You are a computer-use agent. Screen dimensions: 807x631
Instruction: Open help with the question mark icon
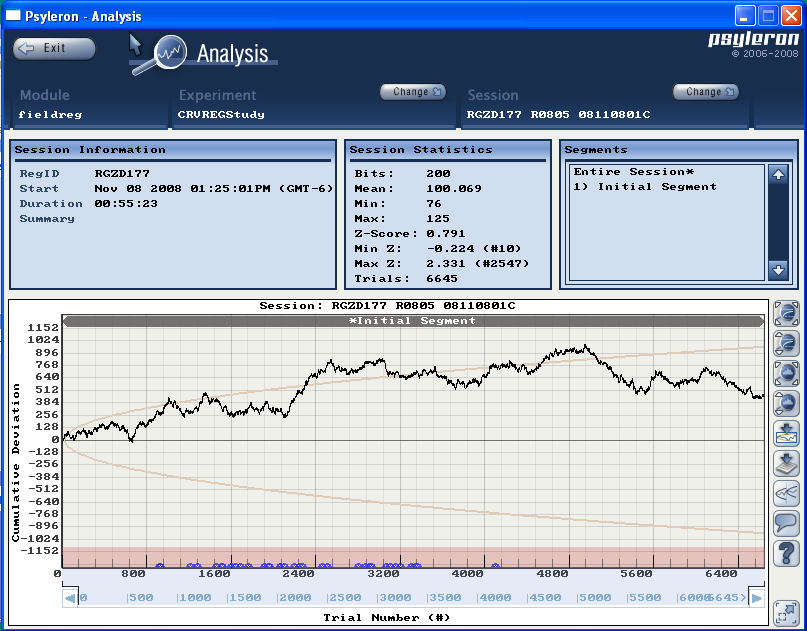click(787, 553)
